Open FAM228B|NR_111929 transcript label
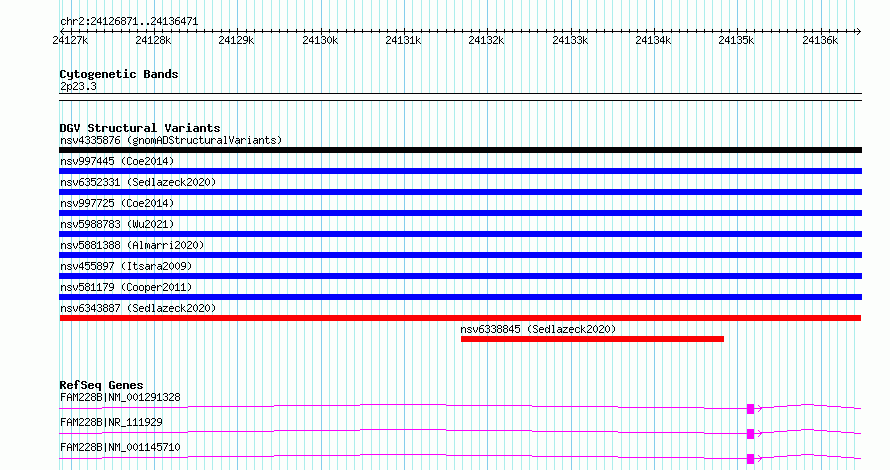 click(111, 422)
